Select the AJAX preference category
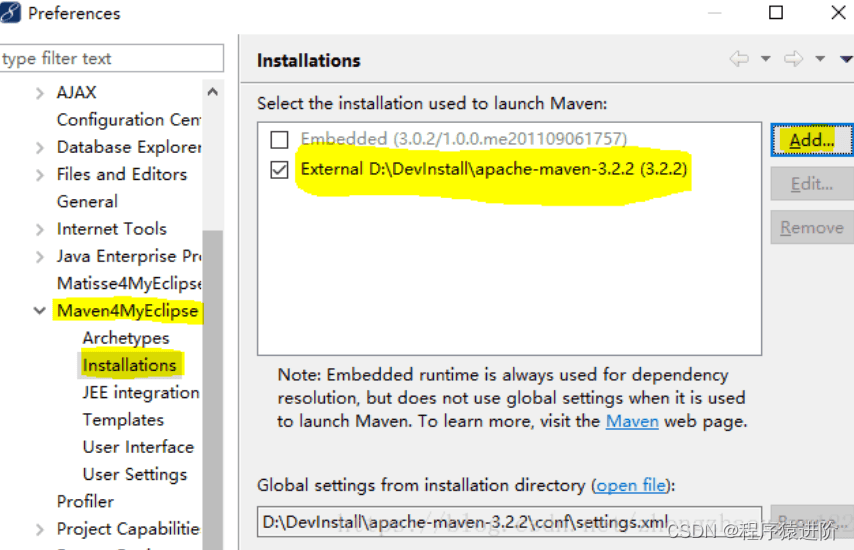Screen dimensions: 854x550 [76, 93]
